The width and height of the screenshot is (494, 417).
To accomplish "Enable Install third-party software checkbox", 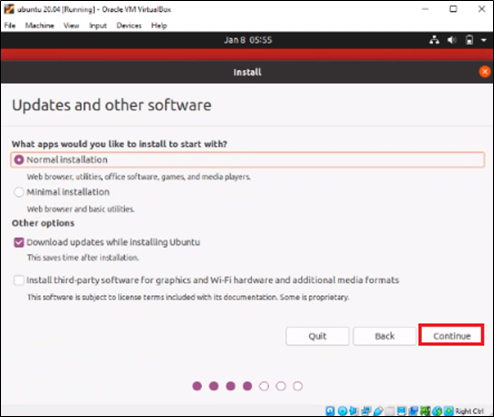I will 19,280.
